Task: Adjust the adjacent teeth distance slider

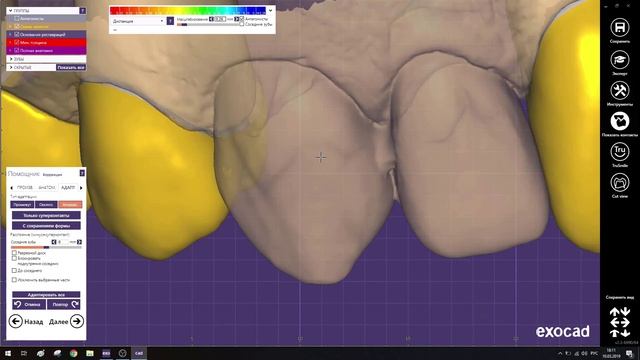Action: pos(46,247)
